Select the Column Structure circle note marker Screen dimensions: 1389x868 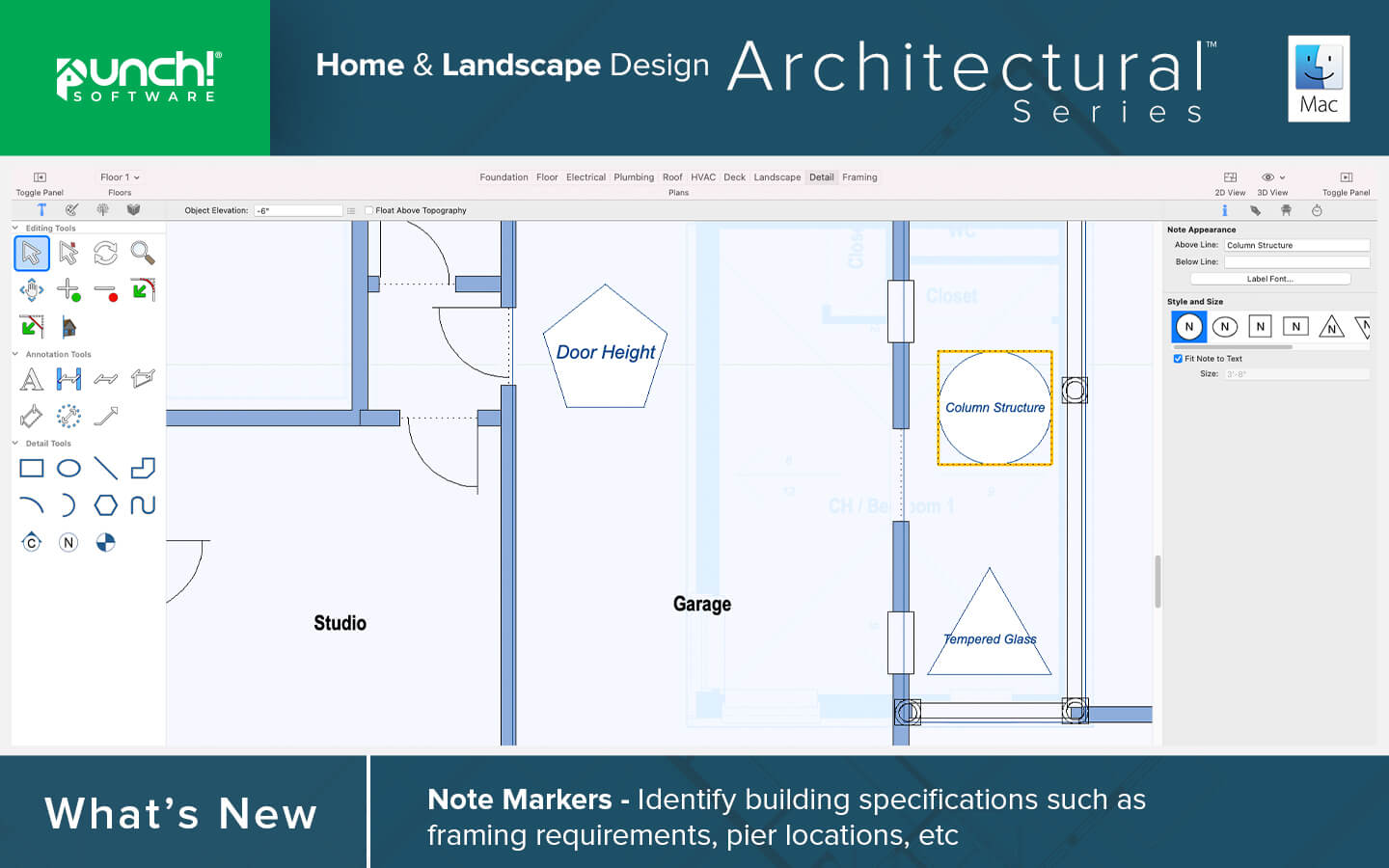[994, 408]
